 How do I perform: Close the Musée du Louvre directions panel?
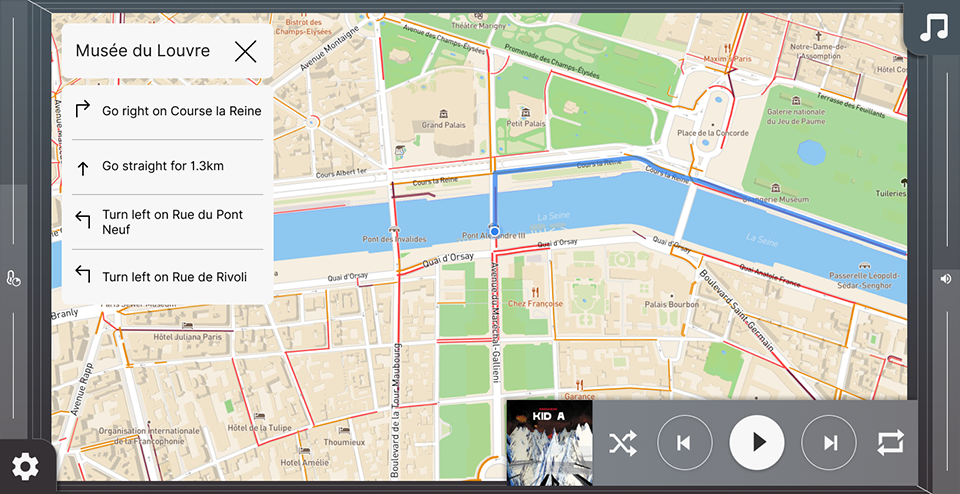pos(245,52)
